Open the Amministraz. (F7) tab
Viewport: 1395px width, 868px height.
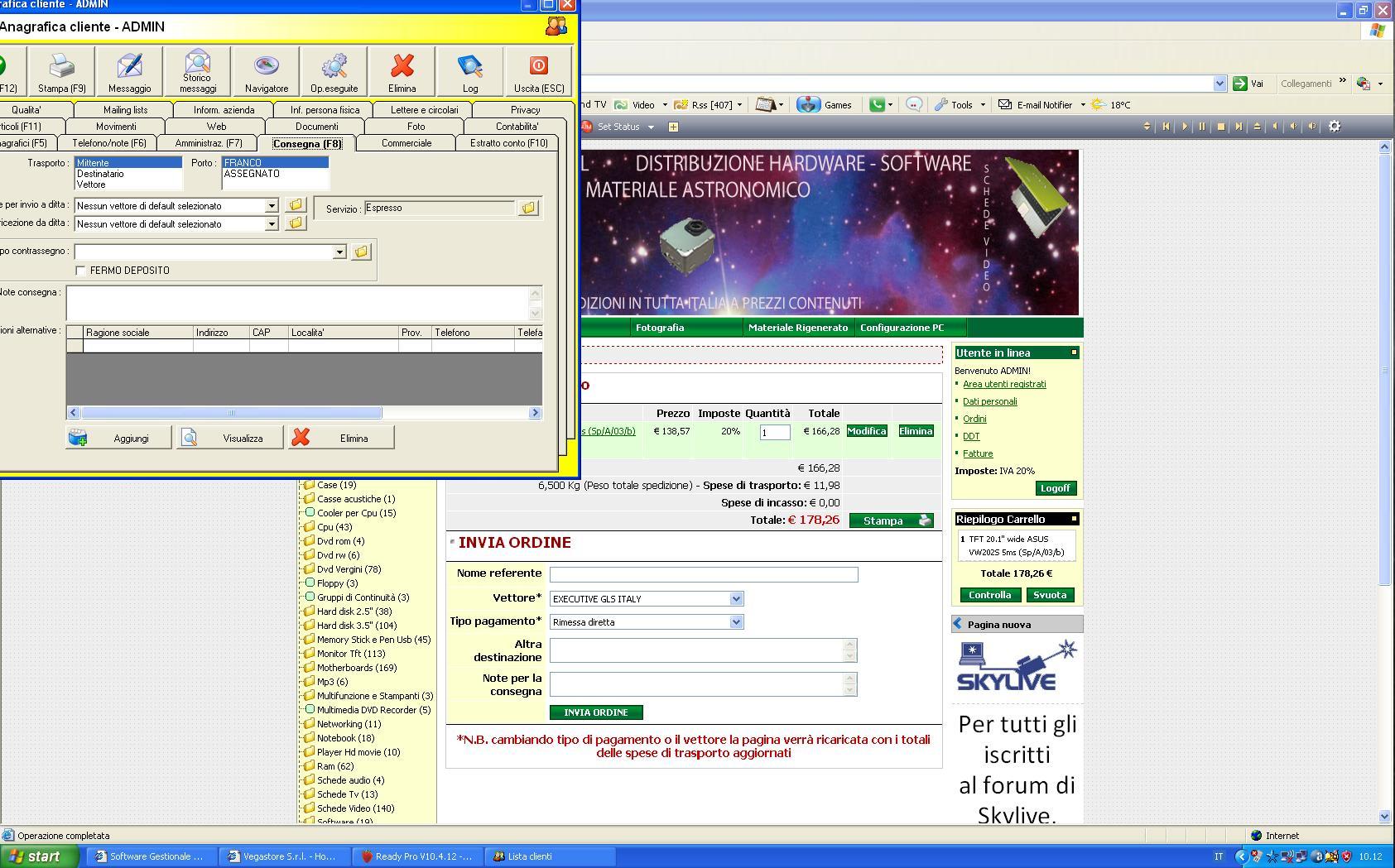pos(209,143)
